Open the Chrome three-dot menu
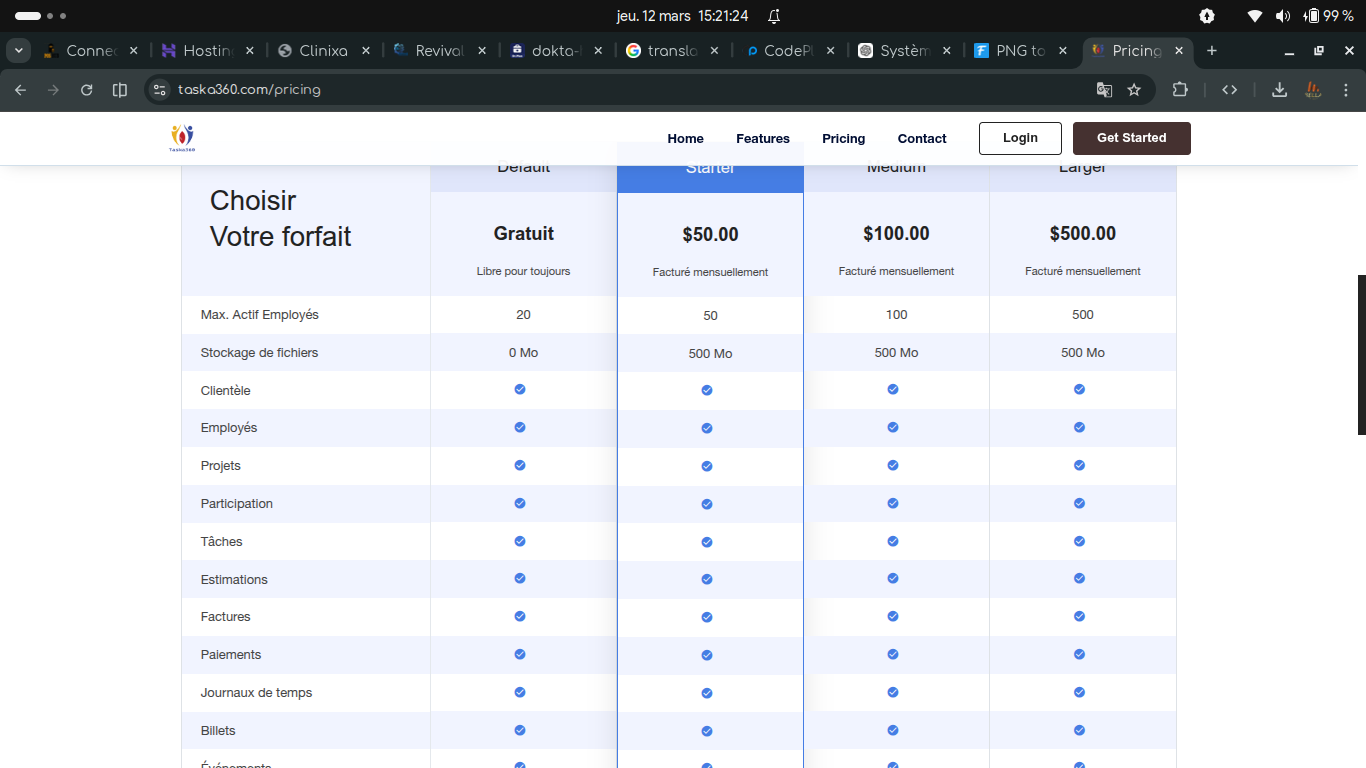The image size is (1366, 768). 1345,90
